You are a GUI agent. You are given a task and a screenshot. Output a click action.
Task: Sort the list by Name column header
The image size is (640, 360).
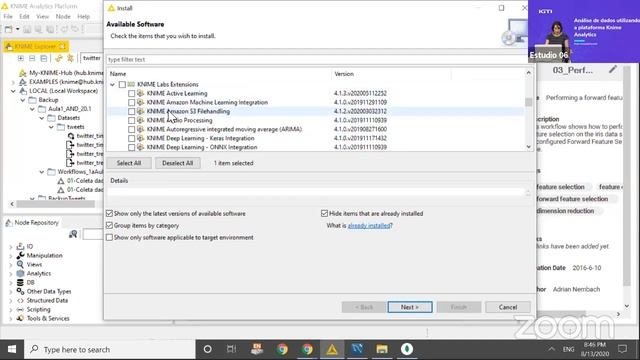tap(220, 74)
